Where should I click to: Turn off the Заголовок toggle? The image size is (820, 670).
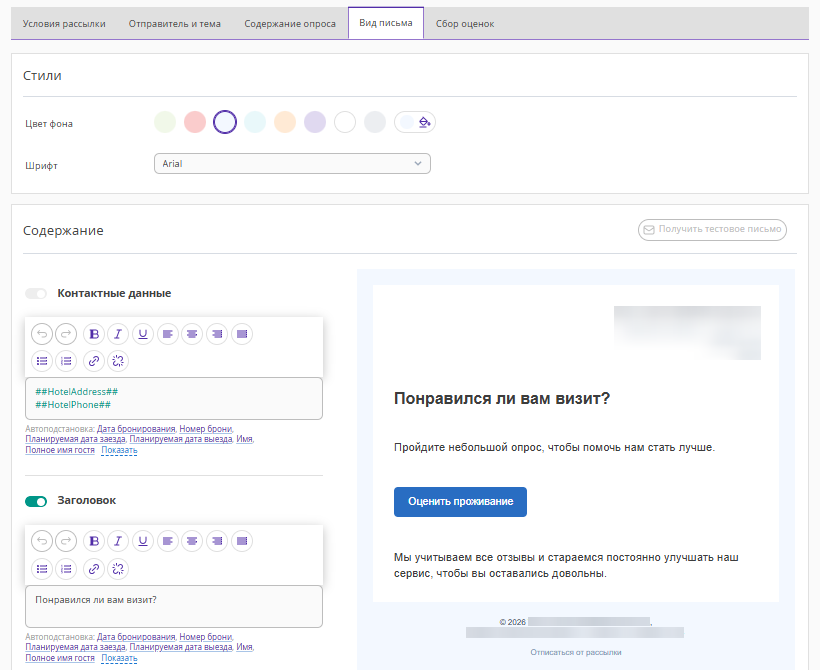coord(36,501)
